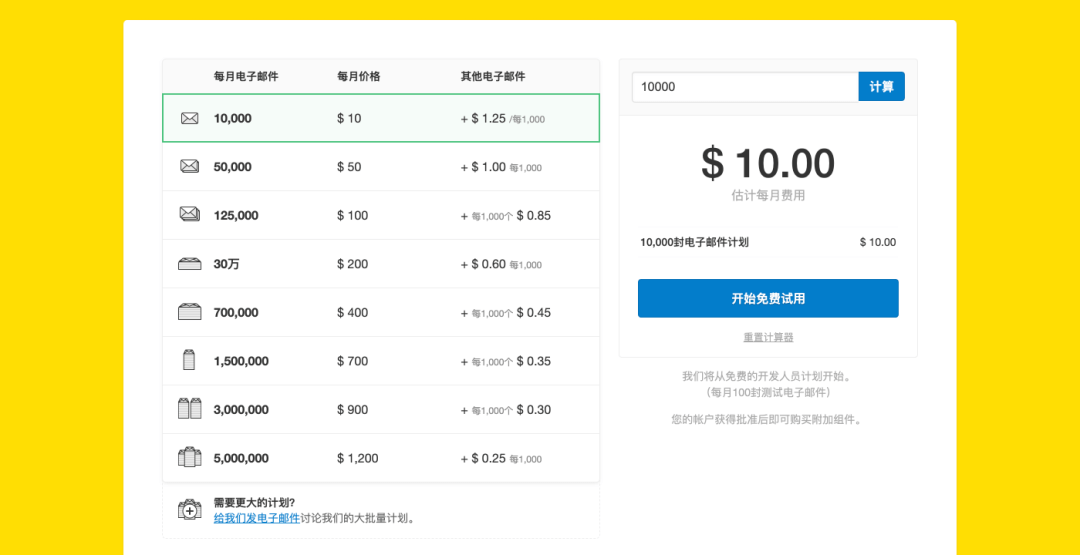Click the envelope stack icon for 30万 plan
Viewport: 1080px width, 555px height.
point(189,264)
